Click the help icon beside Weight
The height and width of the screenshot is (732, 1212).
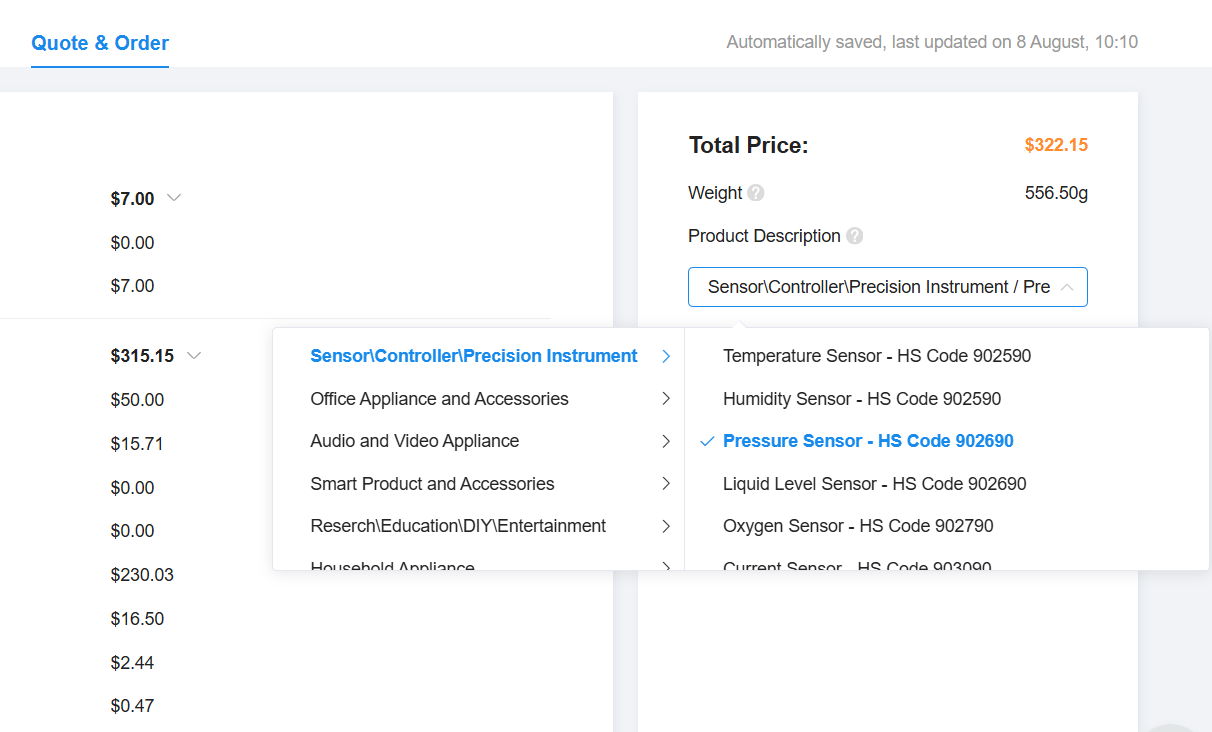pyautogui.click(x=756, y=193)
